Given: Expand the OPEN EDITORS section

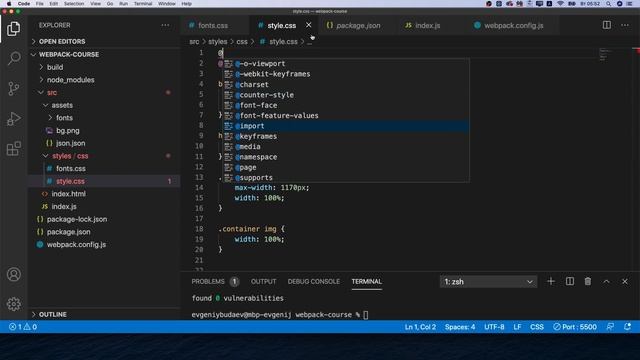Looking at the screenshot, I should pyautogui.click(x=104, y=42).
